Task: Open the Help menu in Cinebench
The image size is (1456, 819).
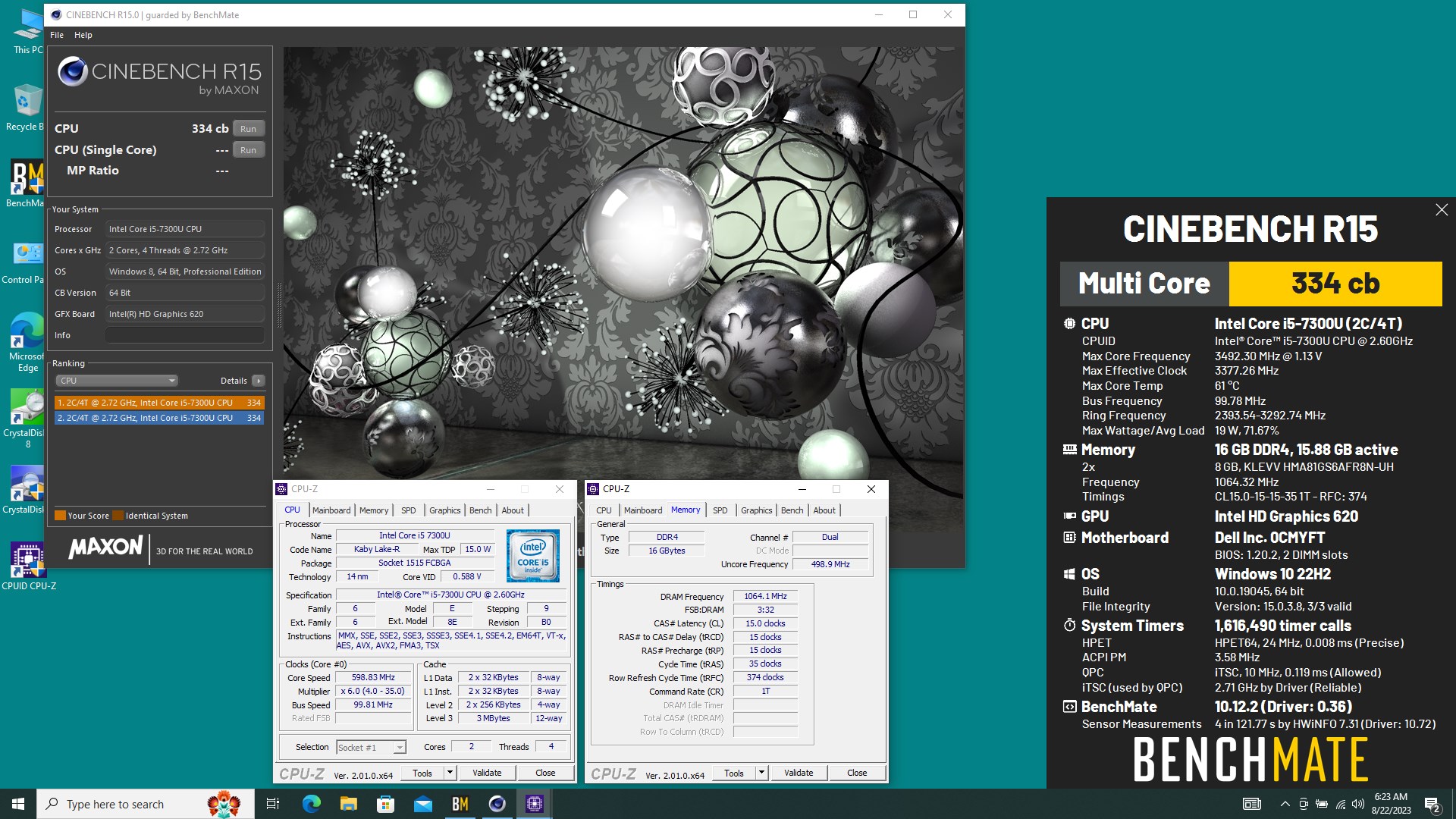Action: tap(83, 35)
